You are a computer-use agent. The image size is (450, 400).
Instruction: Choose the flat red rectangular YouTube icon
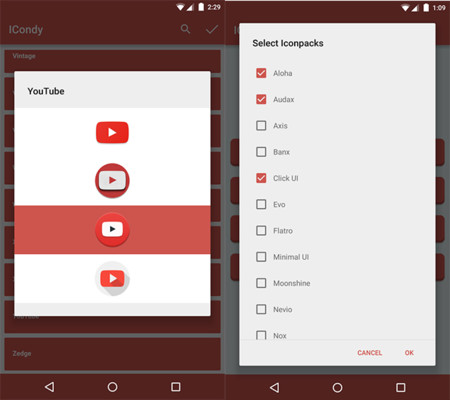112,132
